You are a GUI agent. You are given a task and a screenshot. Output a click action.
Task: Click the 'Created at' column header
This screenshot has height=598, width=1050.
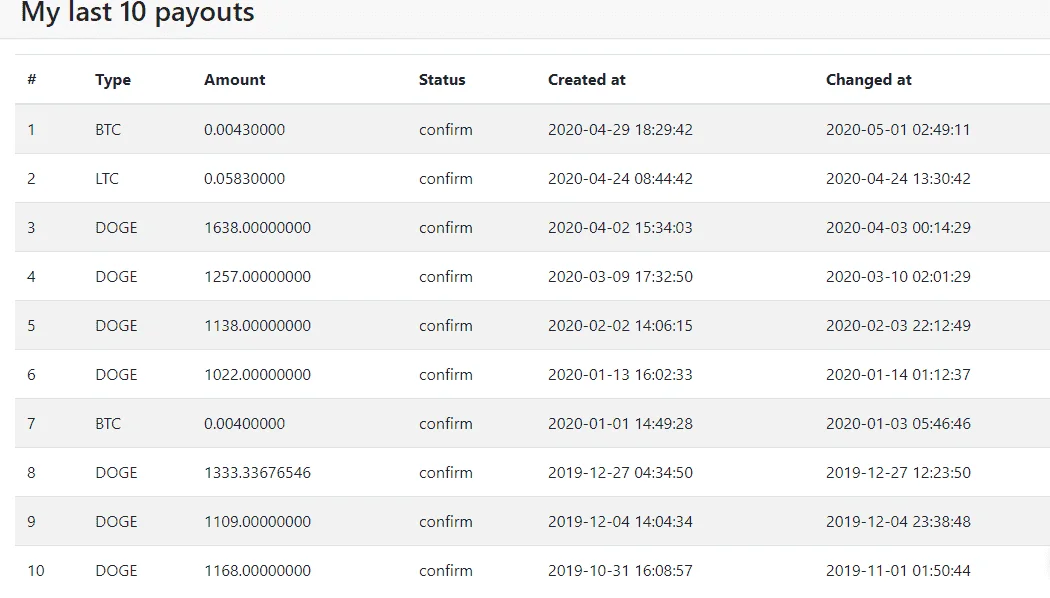pyautogui.click(x=587, y=80)
